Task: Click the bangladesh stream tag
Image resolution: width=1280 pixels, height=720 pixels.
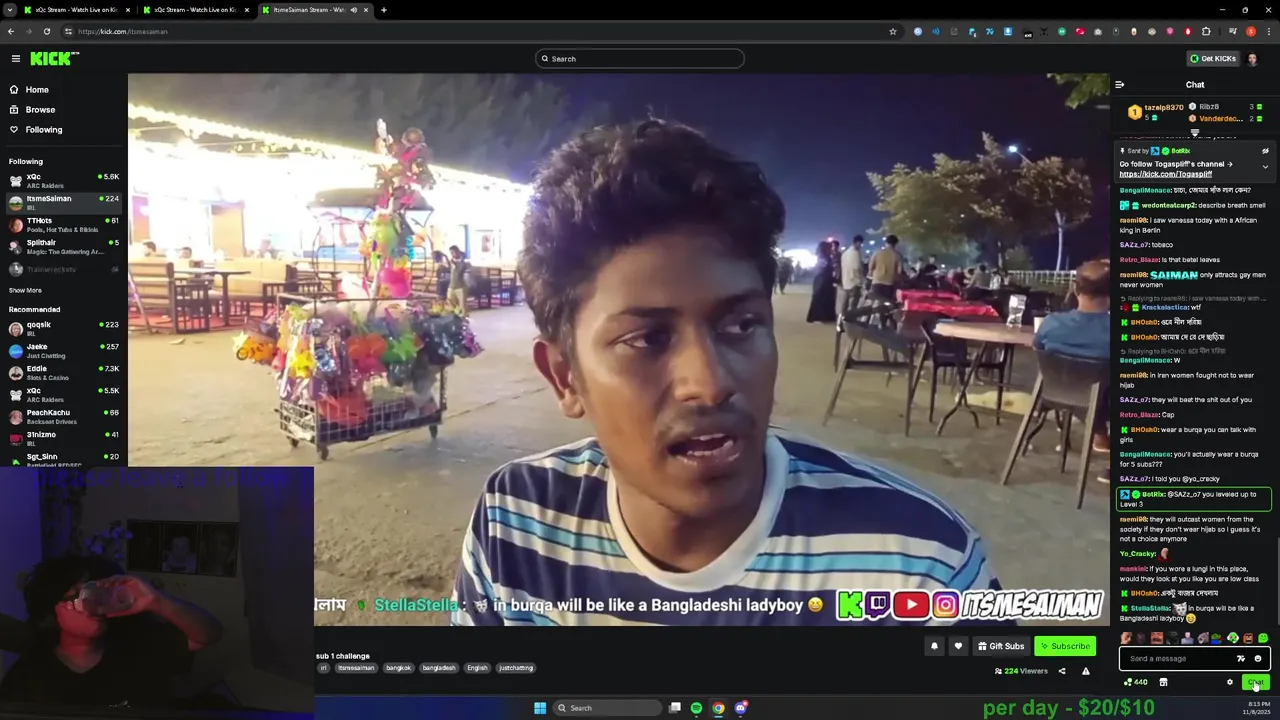Action: (438, 668)
